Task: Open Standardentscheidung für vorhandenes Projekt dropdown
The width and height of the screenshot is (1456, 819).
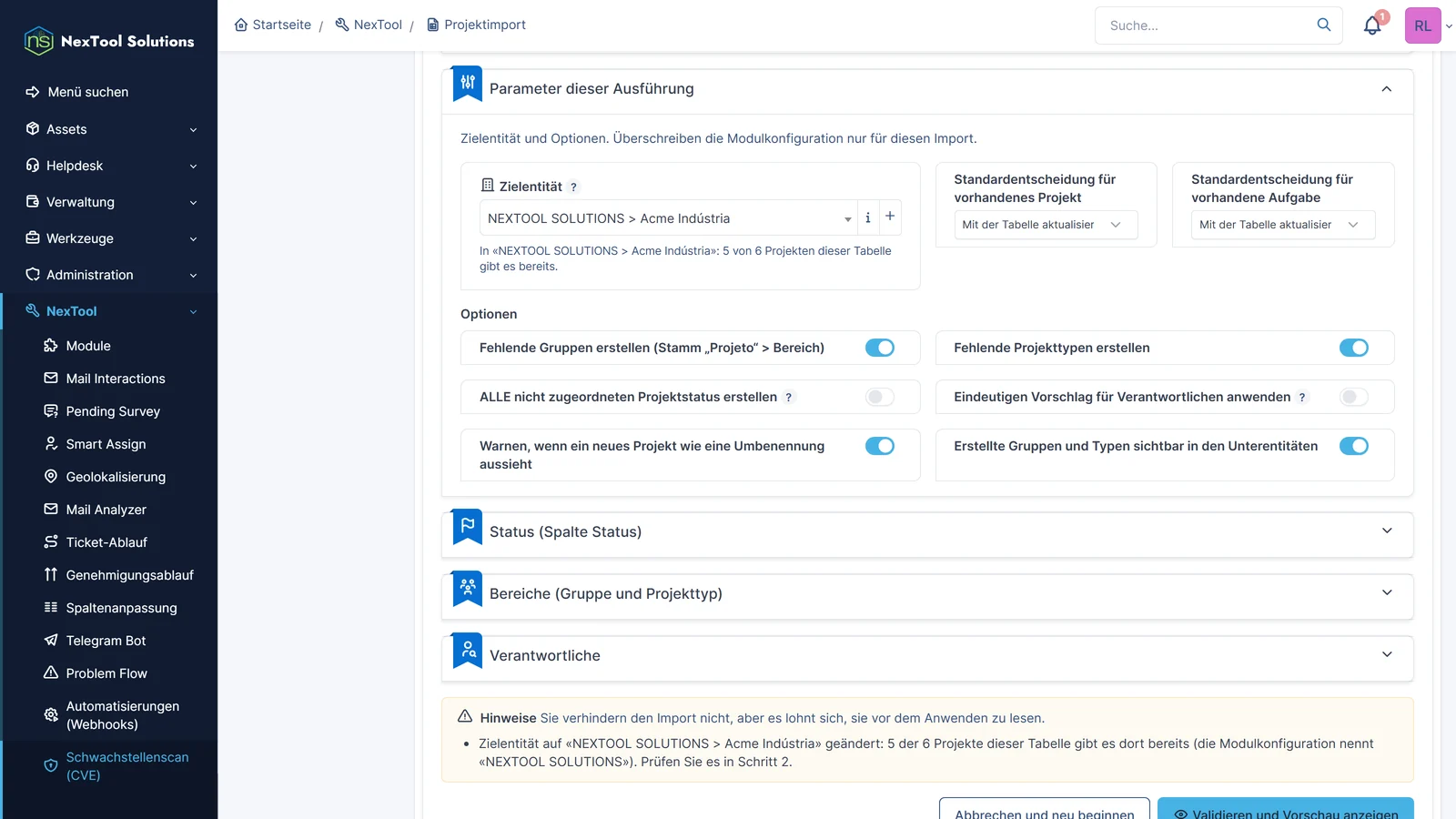Action: 1046,225
